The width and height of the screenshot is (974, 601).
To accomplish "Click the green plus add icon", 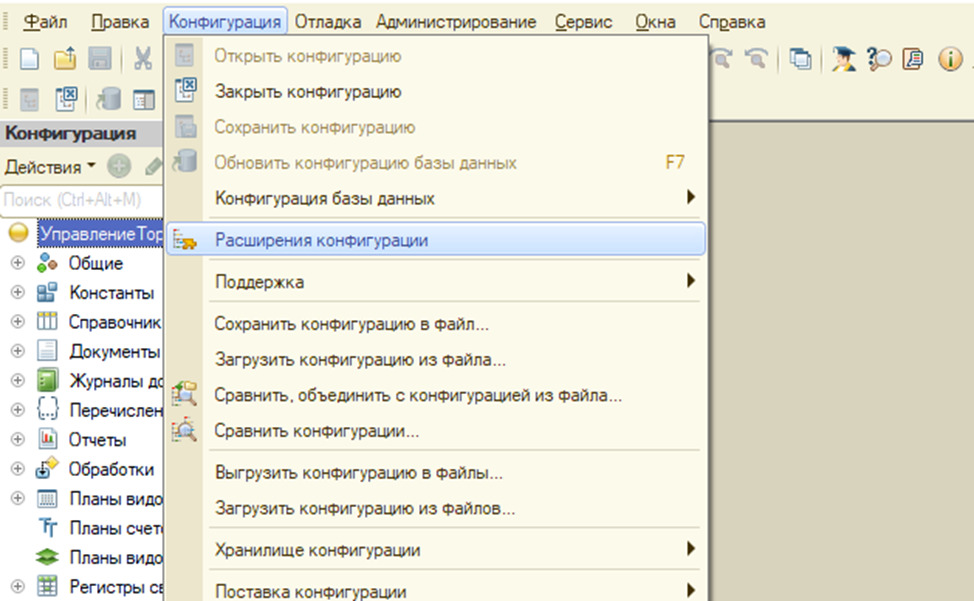I will [119, 166].
